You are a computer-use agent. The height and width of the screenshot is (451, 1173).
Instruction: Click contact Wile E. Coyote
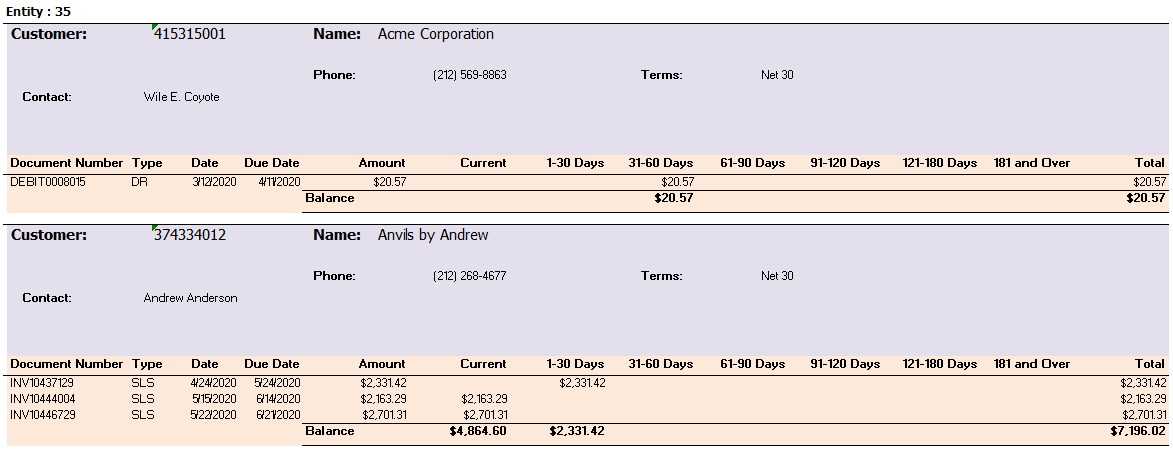click(182, 97)
